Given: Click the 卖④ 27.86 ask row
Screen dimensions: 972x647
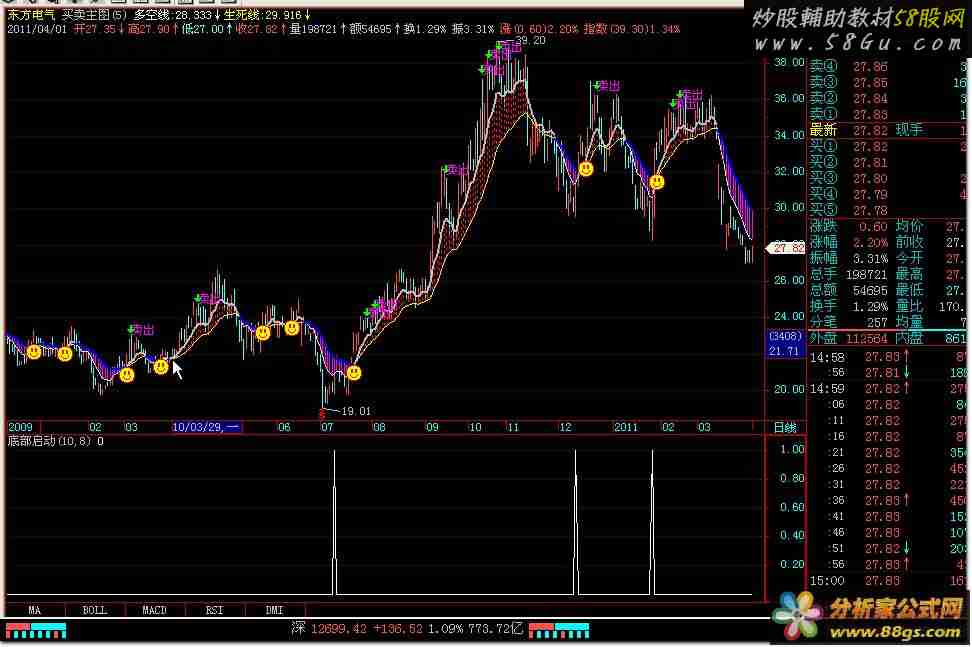Looking at the screenshot, I should click(888, 66).
